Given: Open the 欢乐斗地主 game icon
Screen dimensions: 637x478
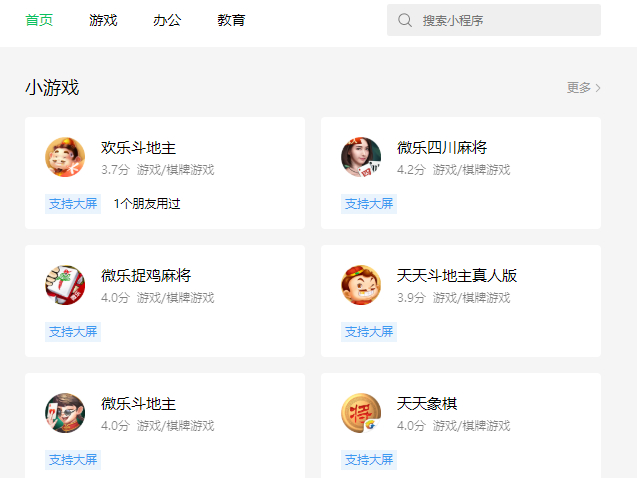Looking at the screenshot, I should click(x=65, y=157).
